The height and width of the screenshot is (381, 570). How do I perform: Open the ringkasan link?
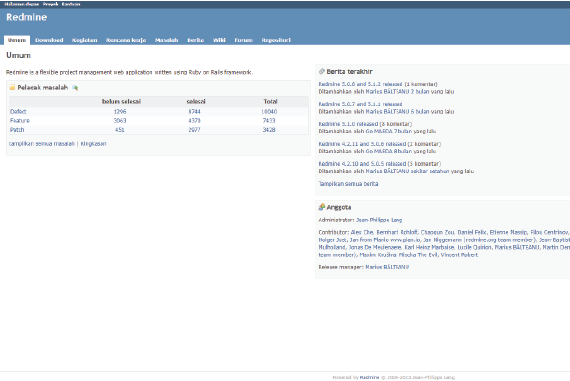tap(93, 144)
